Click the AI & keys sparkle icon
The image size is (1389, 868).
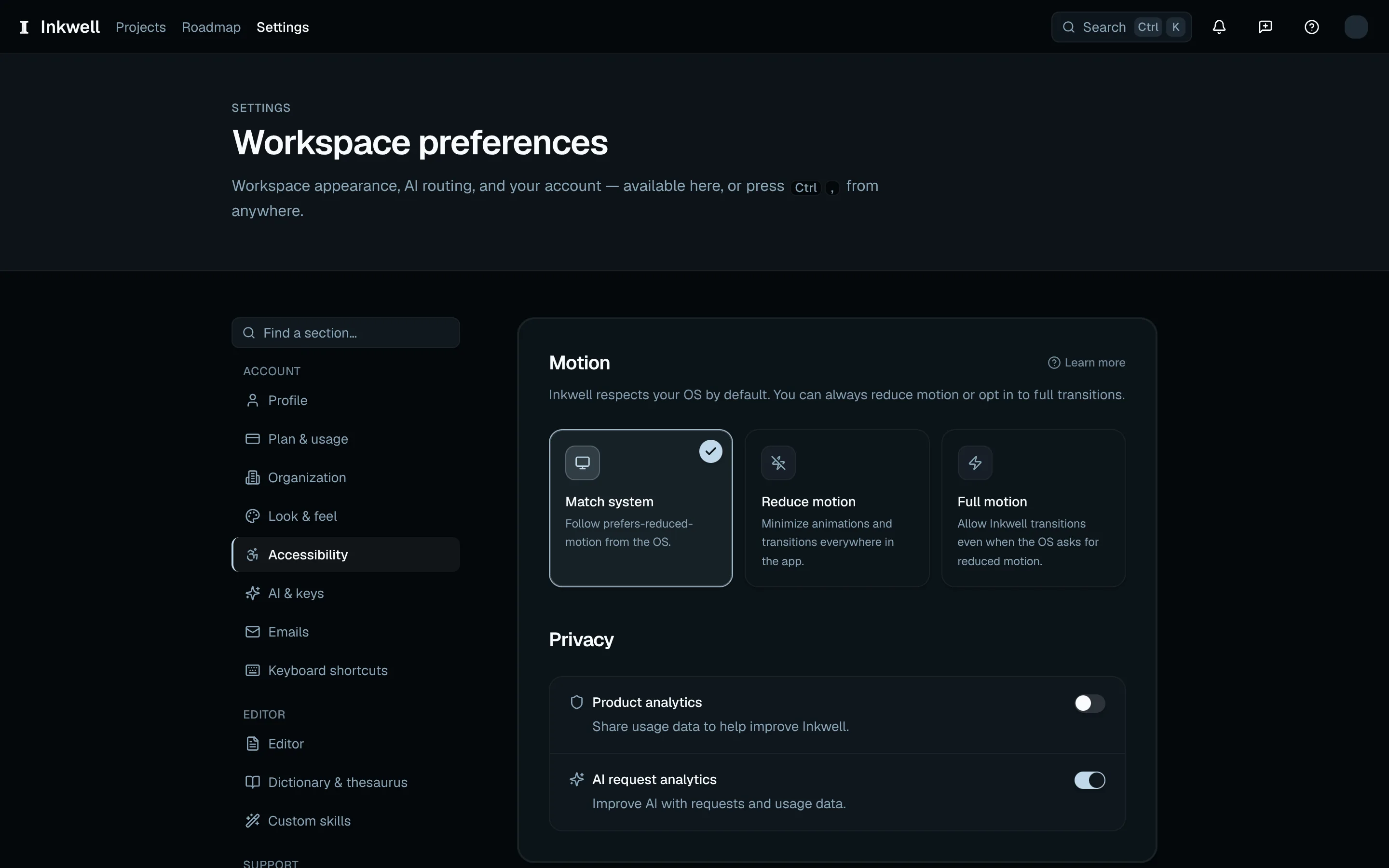[x=253, y=593]
